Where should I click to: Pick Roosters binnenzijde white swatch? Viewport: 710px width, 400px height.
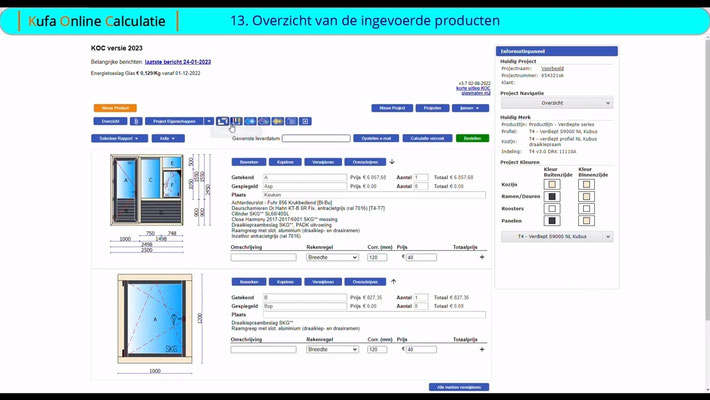coord(586,209)
